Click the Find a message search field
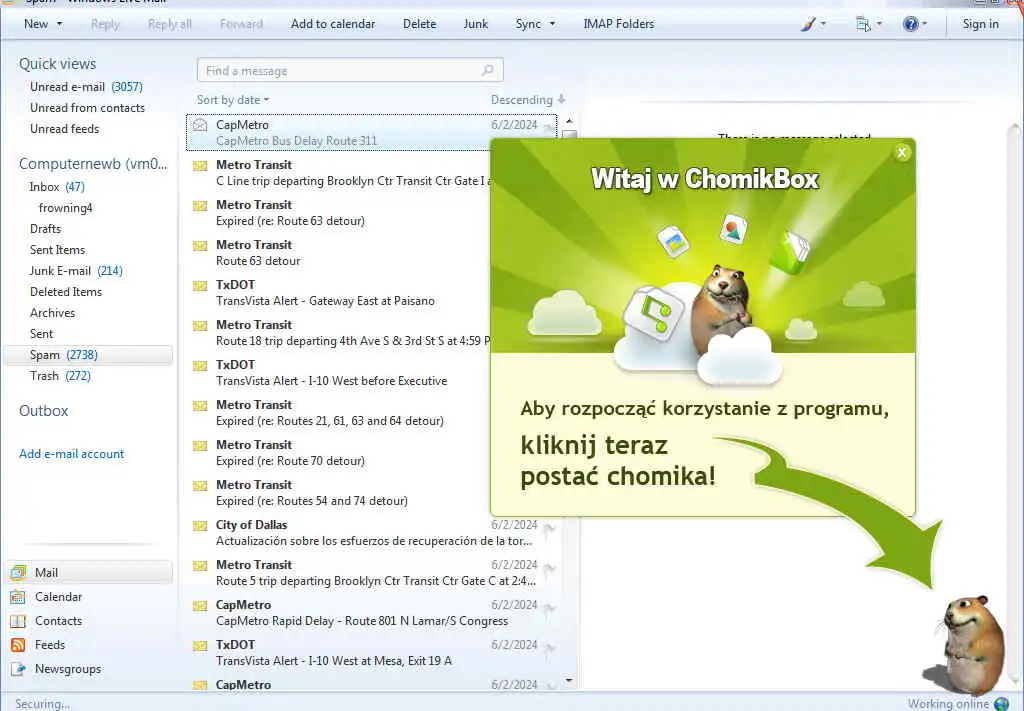The image size is (1024, 711). coord(350,71)
